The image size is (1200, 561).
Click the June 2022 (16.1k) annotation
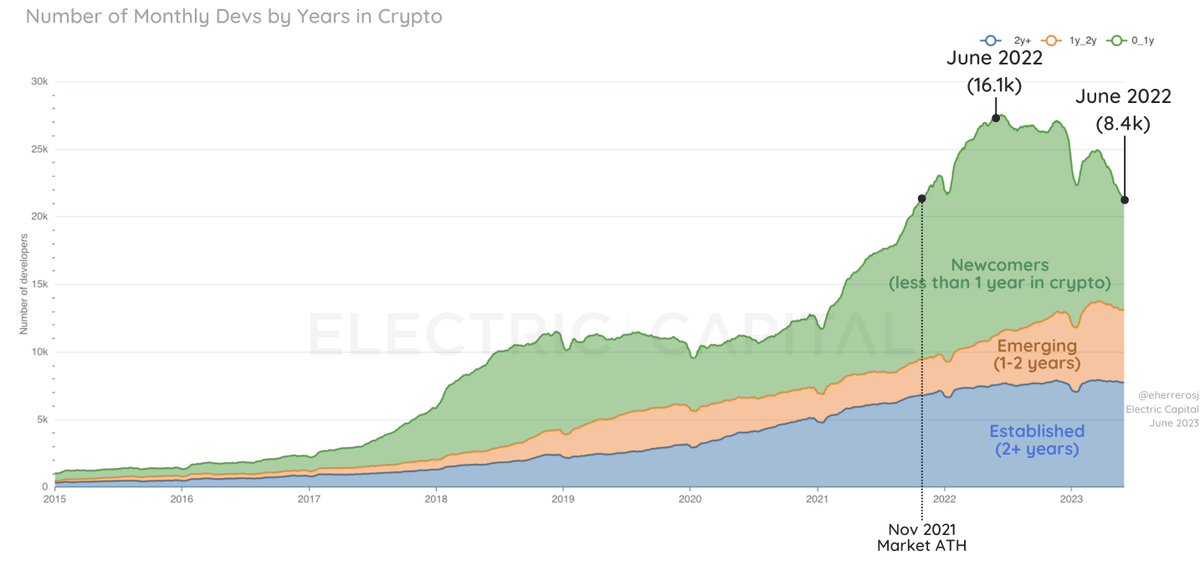[995, 72]
